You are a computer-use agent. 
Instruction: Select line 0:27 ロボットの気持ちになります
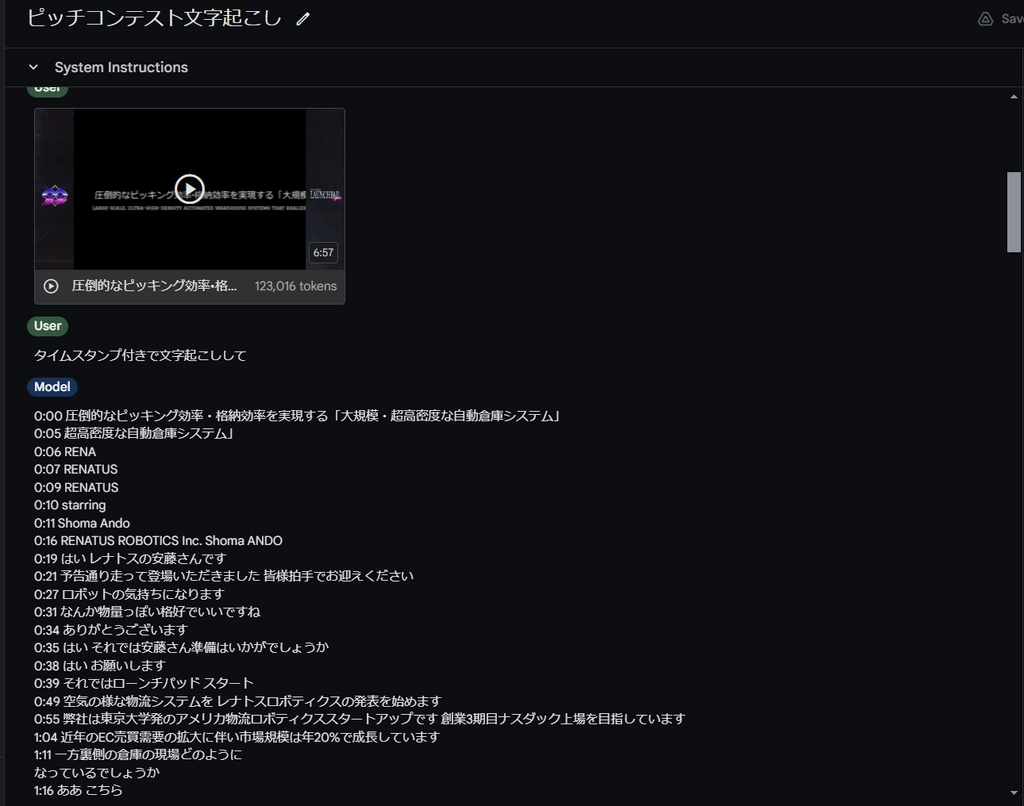click(129, 594)
